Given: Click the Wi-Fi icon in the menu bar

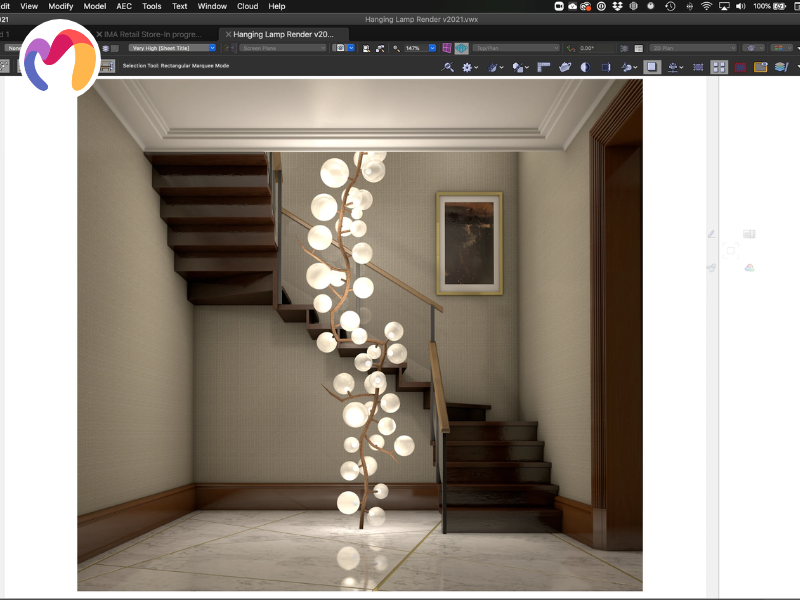Looking at the screenshot, I should coord(706,6).
